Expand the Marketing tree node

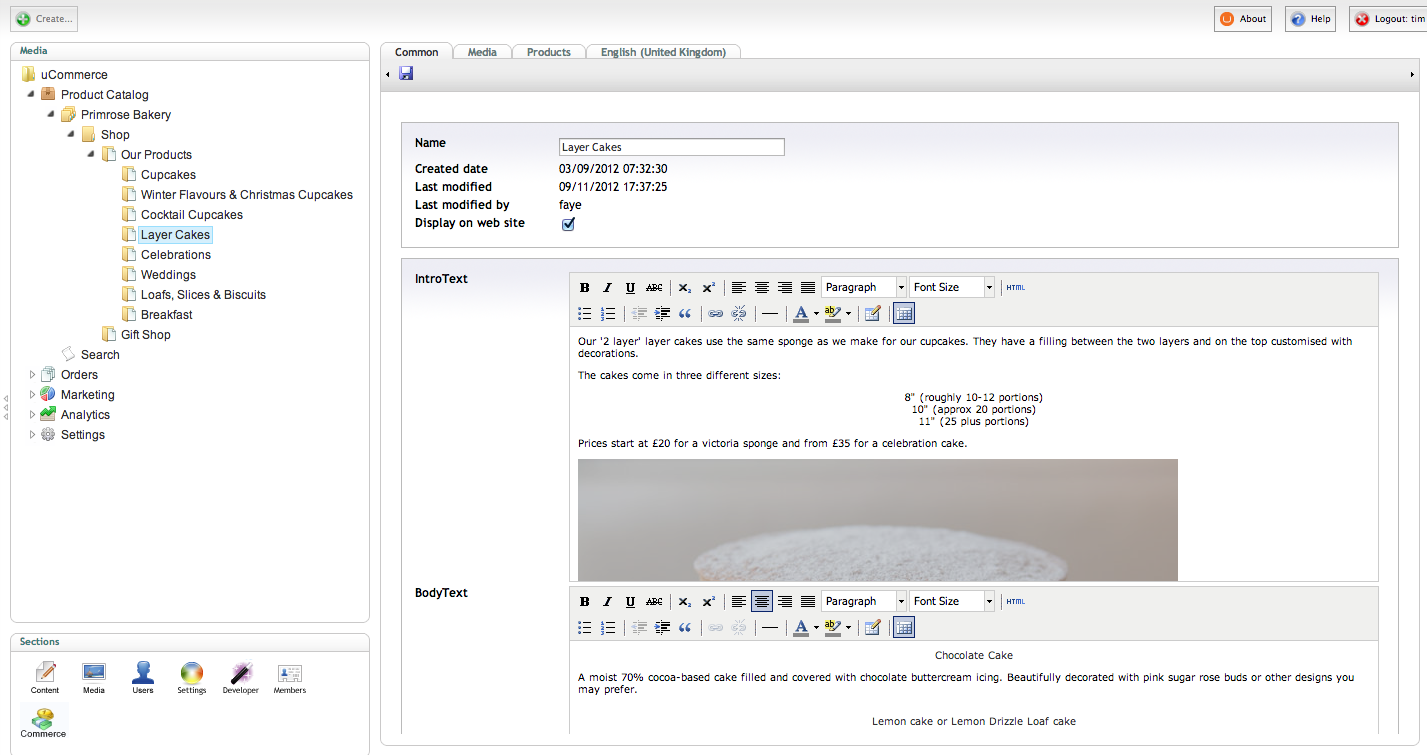[x=32, y=395]
